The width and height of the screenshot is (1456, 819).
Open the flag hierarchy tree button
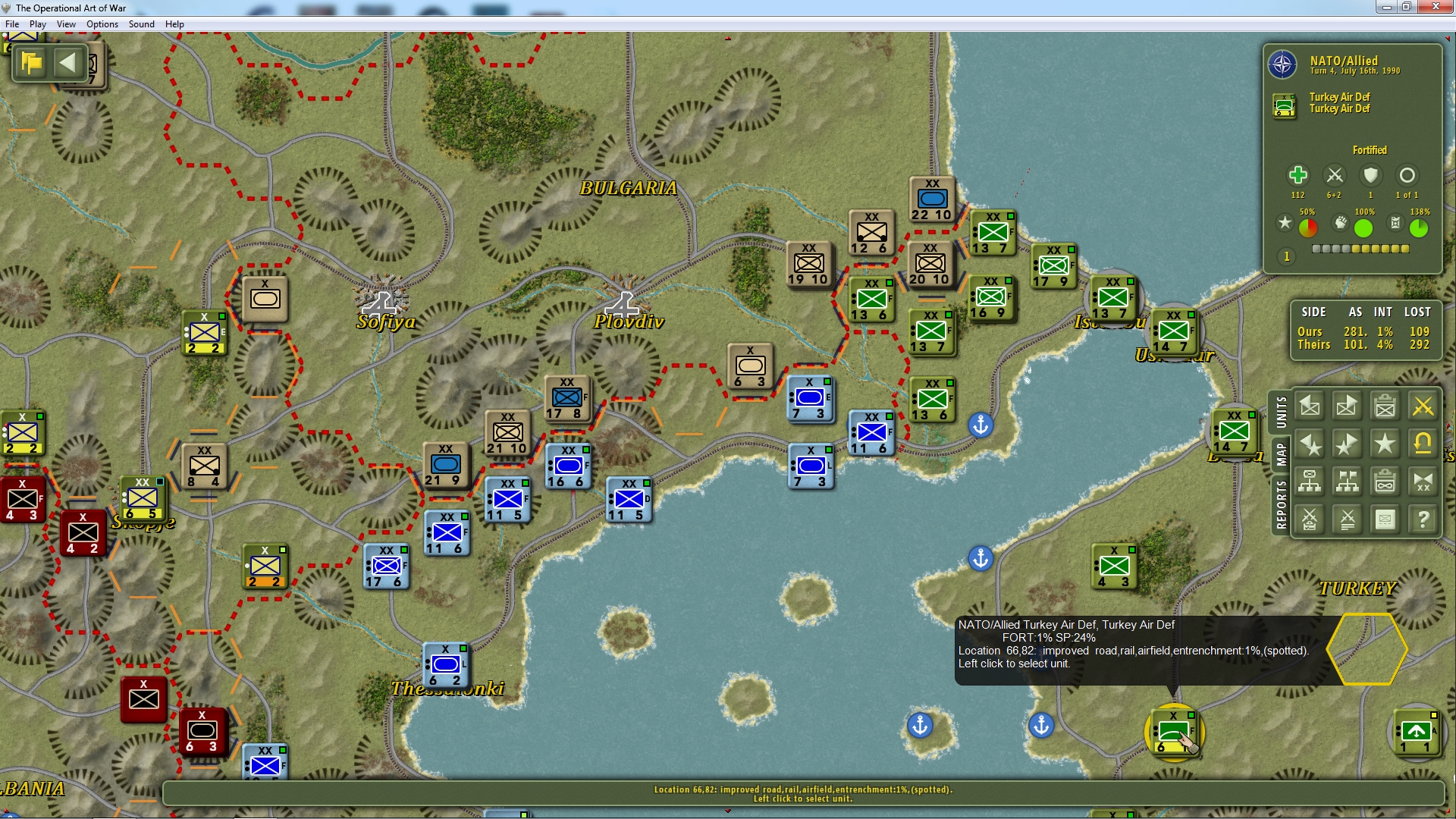pos(1347,482)
